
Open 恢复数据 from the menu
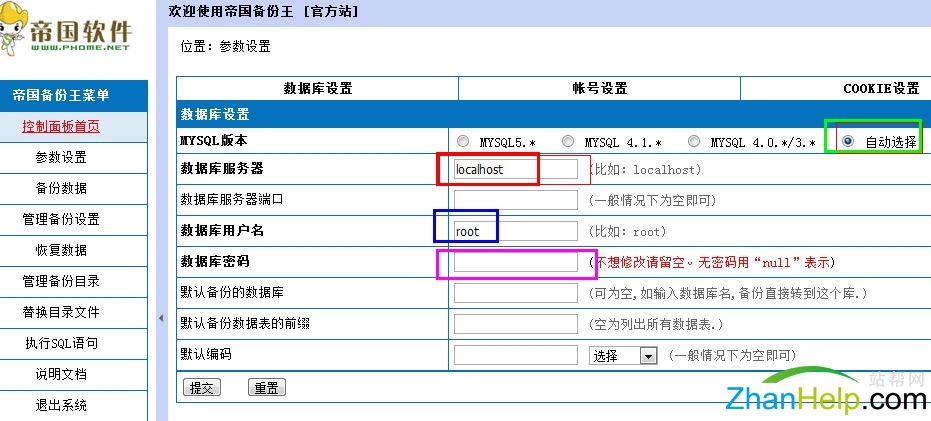coord(61,250)
